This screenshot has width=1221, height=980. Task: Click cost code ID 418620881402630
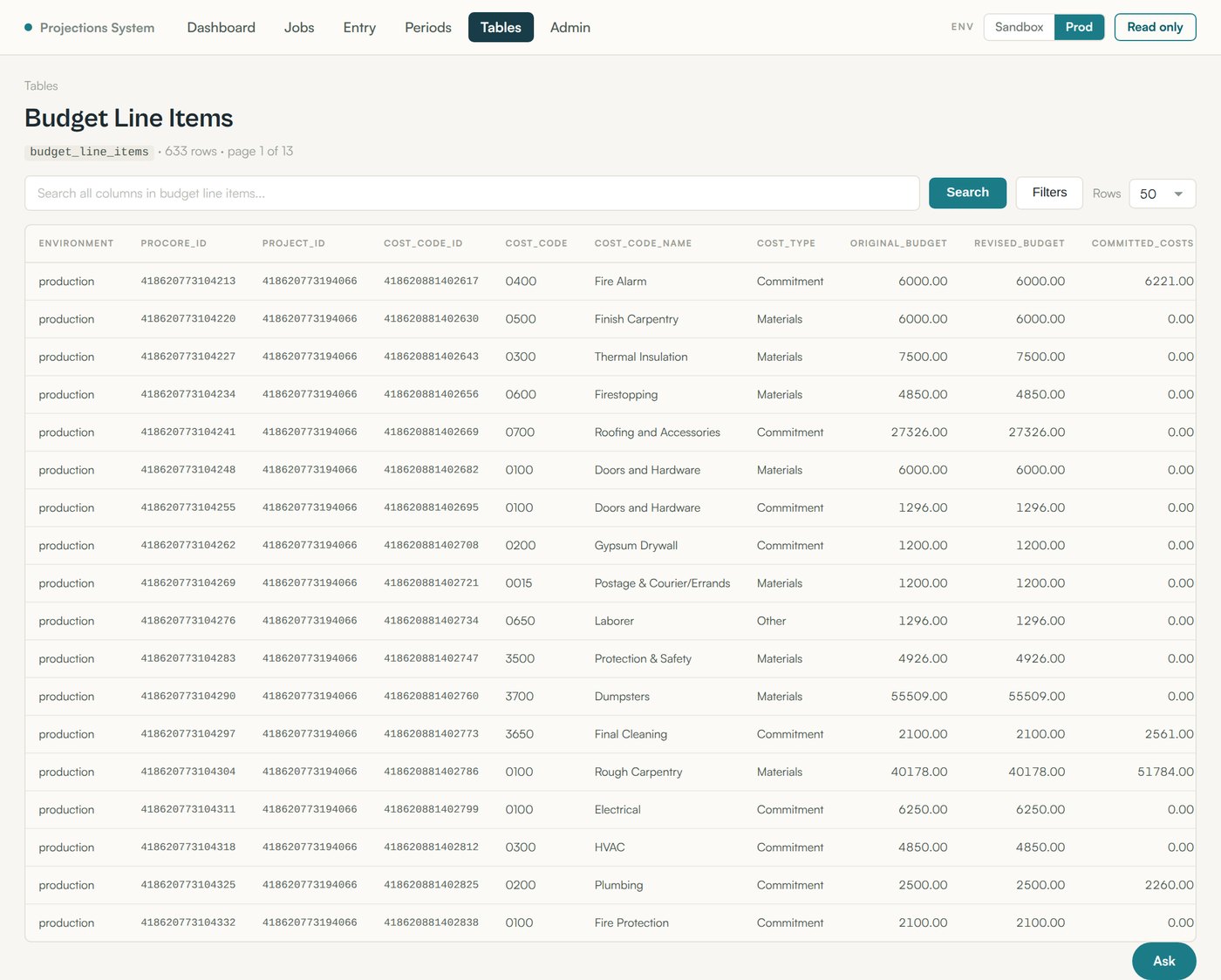[431, 318]
